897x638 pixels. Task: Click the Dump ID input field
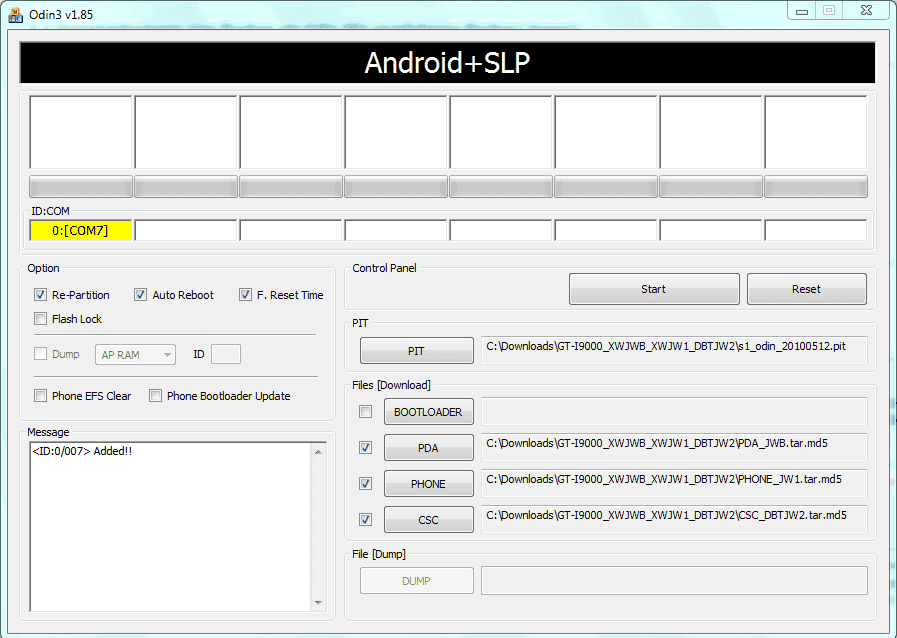[x=226, y=354]
